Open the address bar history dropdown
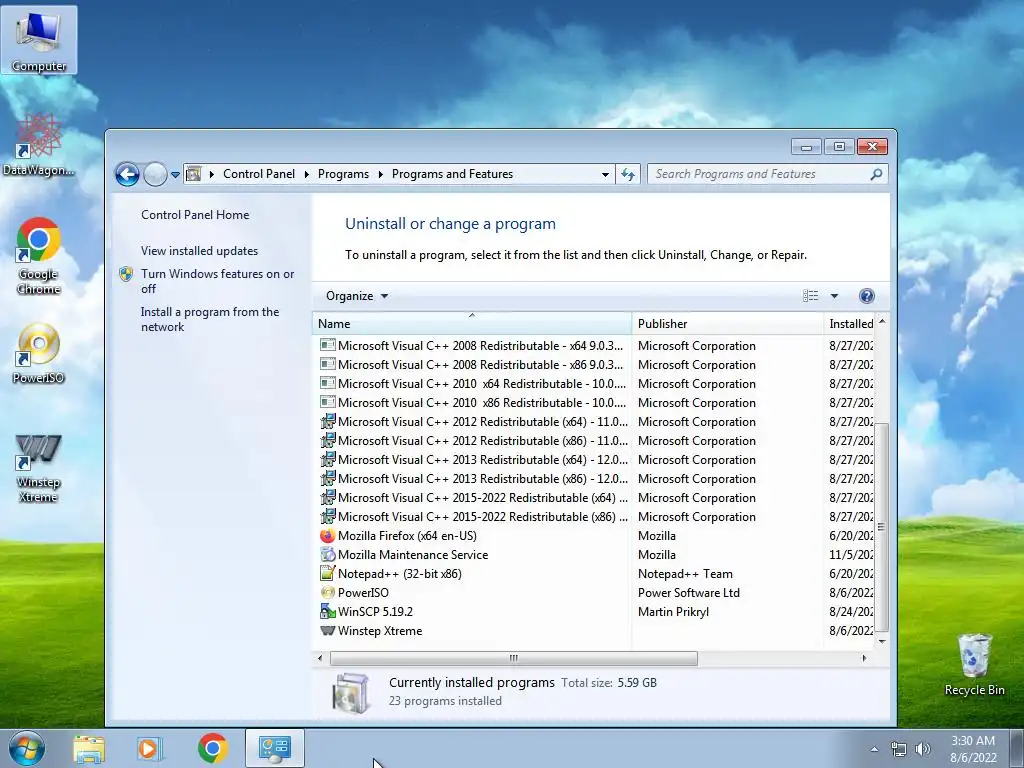The width and height of the screenshot is (1024, 768). [x=605, y=174]
